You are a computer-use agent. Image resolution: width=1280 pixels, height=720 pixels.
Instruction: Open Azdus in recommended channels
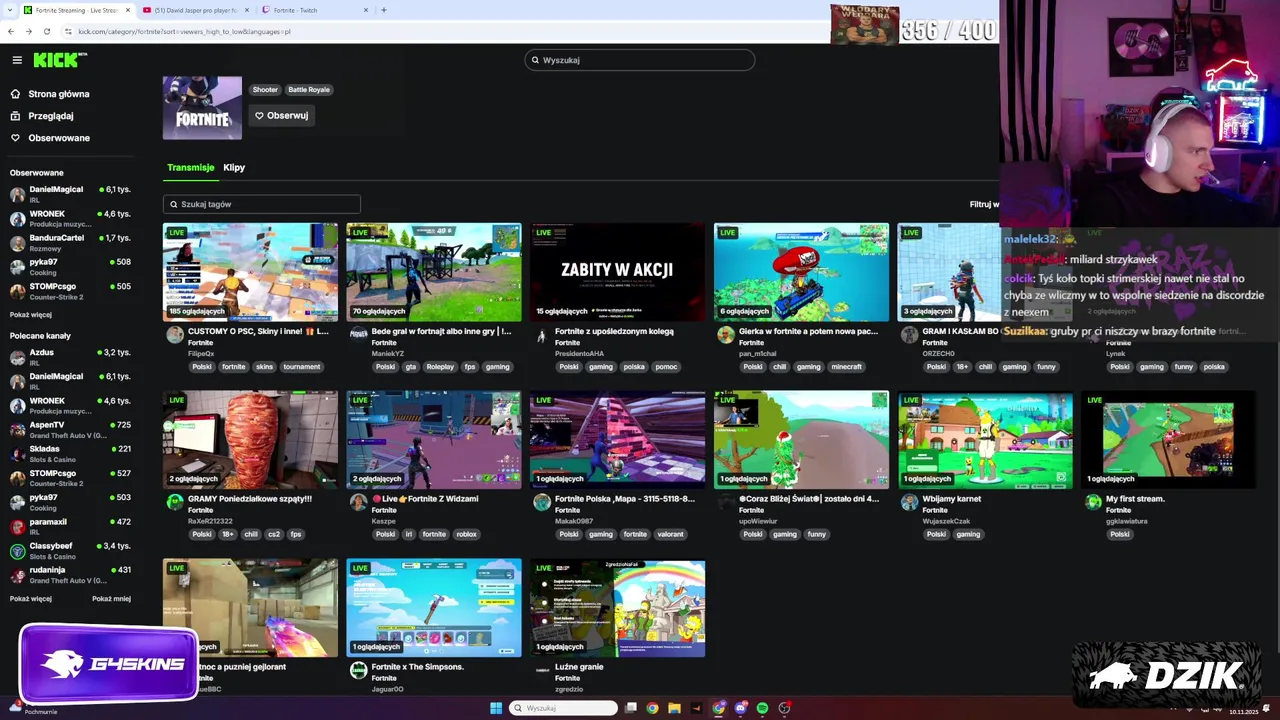point(70,357)
